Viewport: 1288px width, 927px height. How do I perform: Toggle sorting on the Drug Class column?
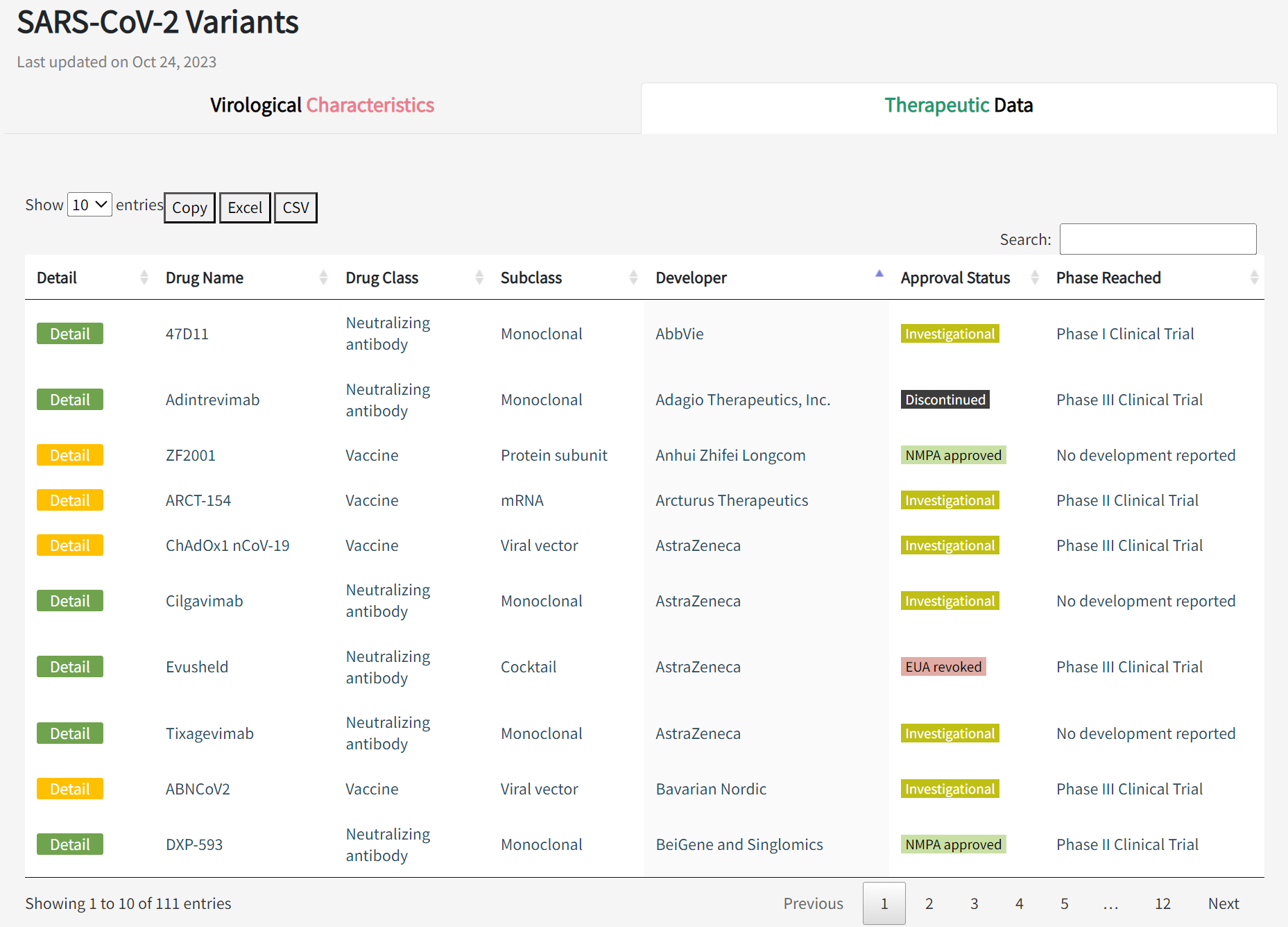[x=479, y=278]
